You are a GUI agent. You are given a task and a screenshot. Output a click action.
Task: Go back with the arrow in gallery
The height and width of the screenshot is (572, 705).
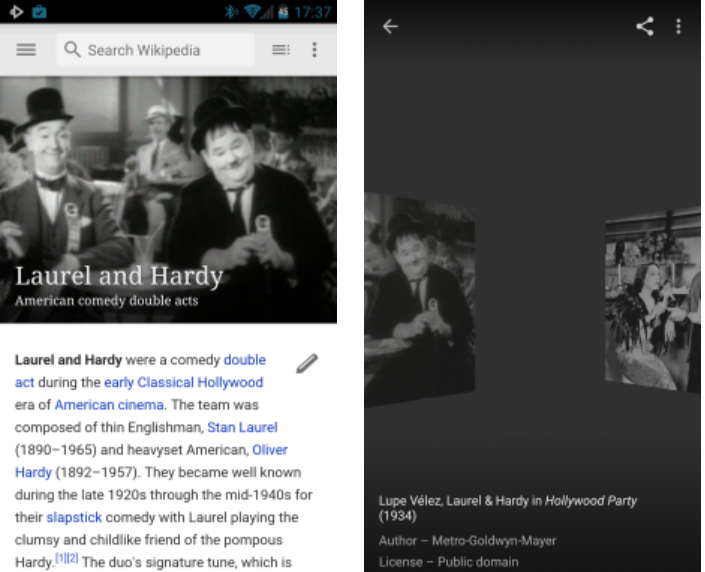390,27
